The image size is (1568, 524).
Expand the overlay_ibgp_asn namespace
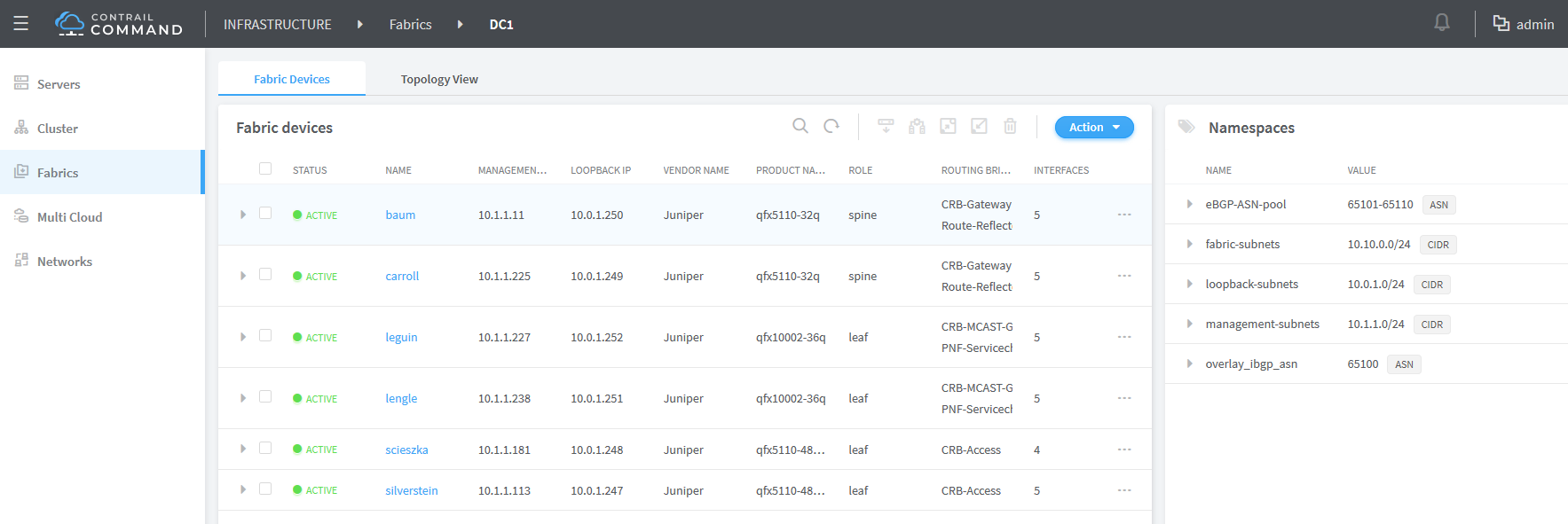pyautogui.click(x=1189, y=364)
